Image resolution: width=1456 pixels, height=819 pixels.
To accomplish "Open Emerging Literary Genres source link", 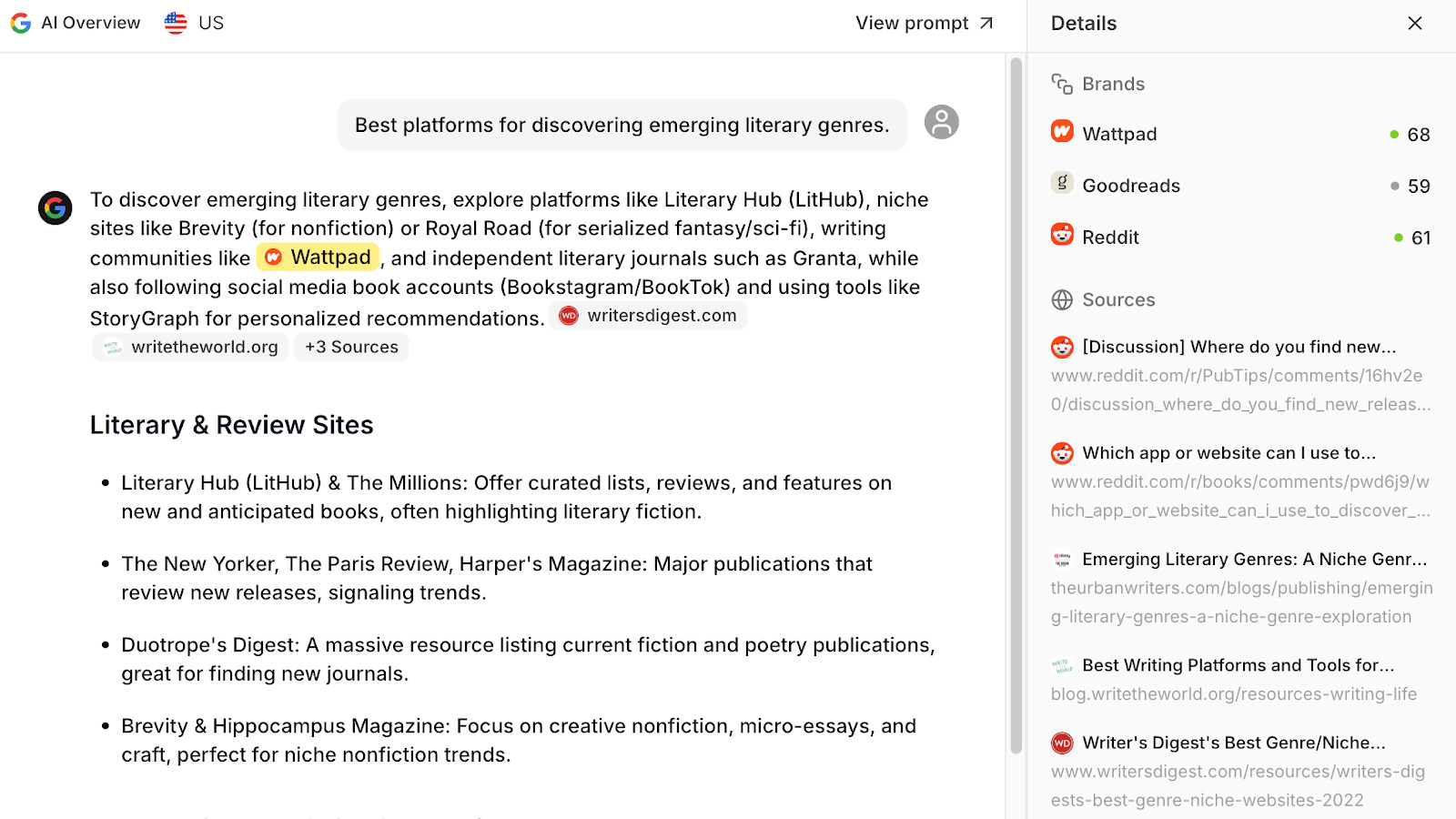I will coord(1253,560).
